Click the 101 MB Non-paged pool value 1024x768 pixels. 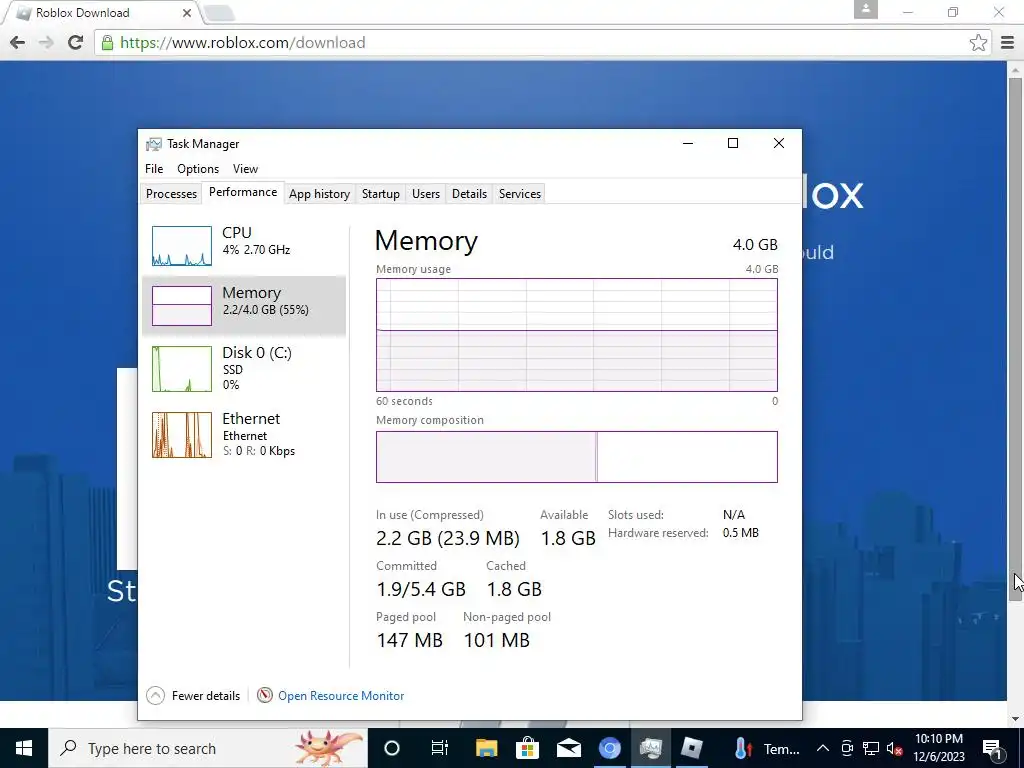[x=496, y=640]
